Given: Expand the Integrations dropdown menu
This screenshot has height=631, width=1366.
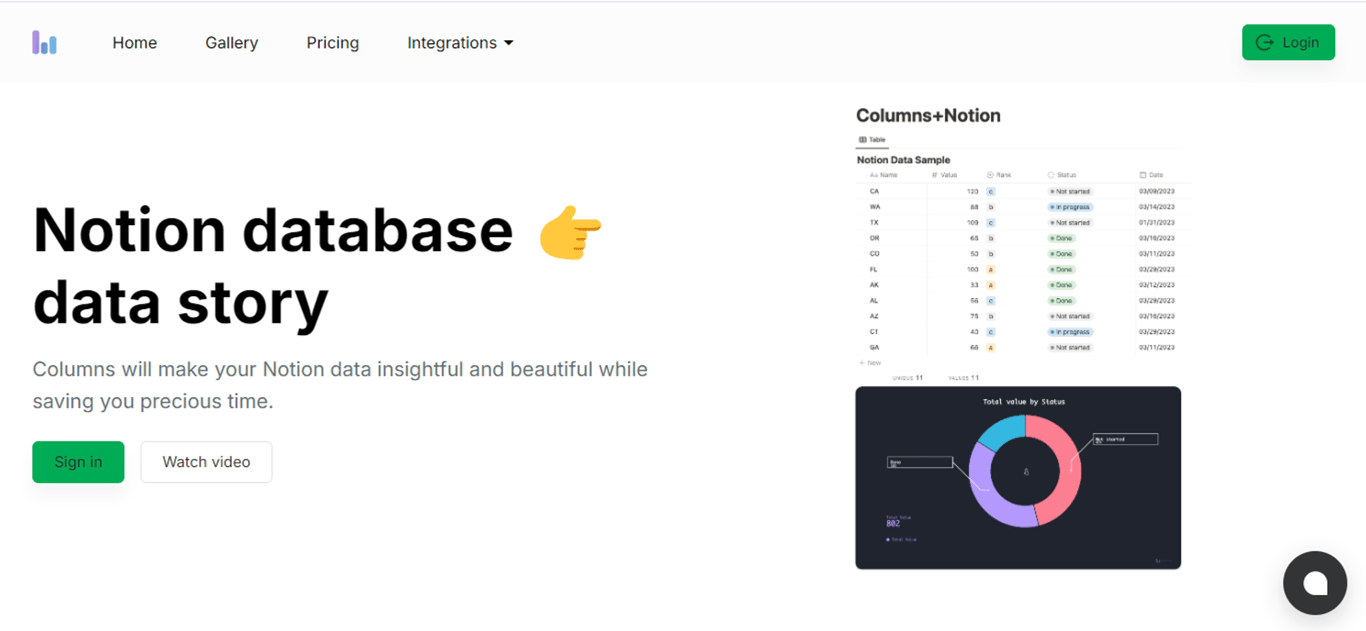Looking at the screenshot, I should (x=460, y=43).
